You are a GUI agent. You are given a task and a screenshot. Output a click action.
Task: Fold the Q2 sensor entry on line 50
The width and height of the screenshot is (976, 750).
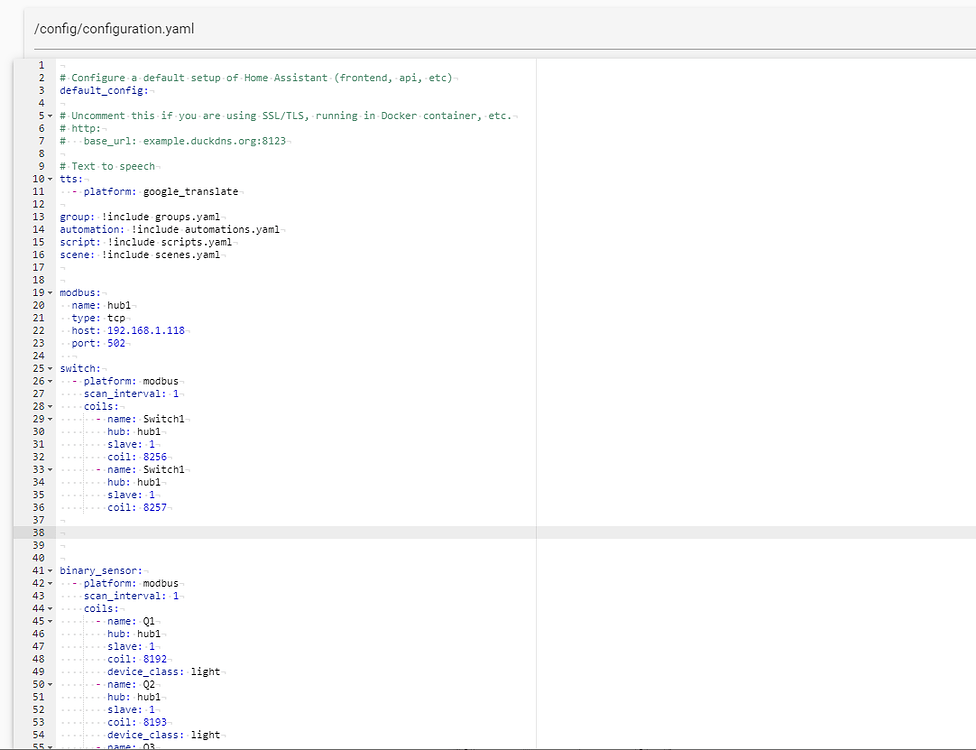tap(50, 685)
